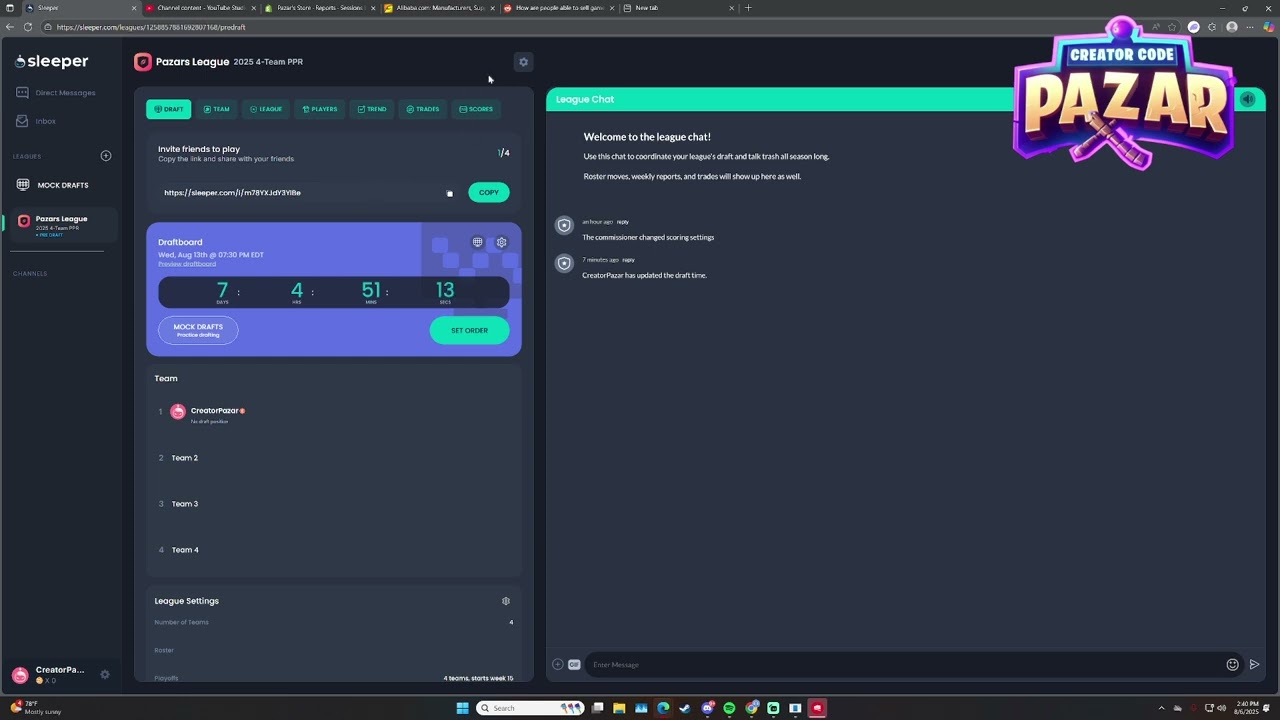Click the draft date 'Wed, Aug 13th' text

(211, 255)
